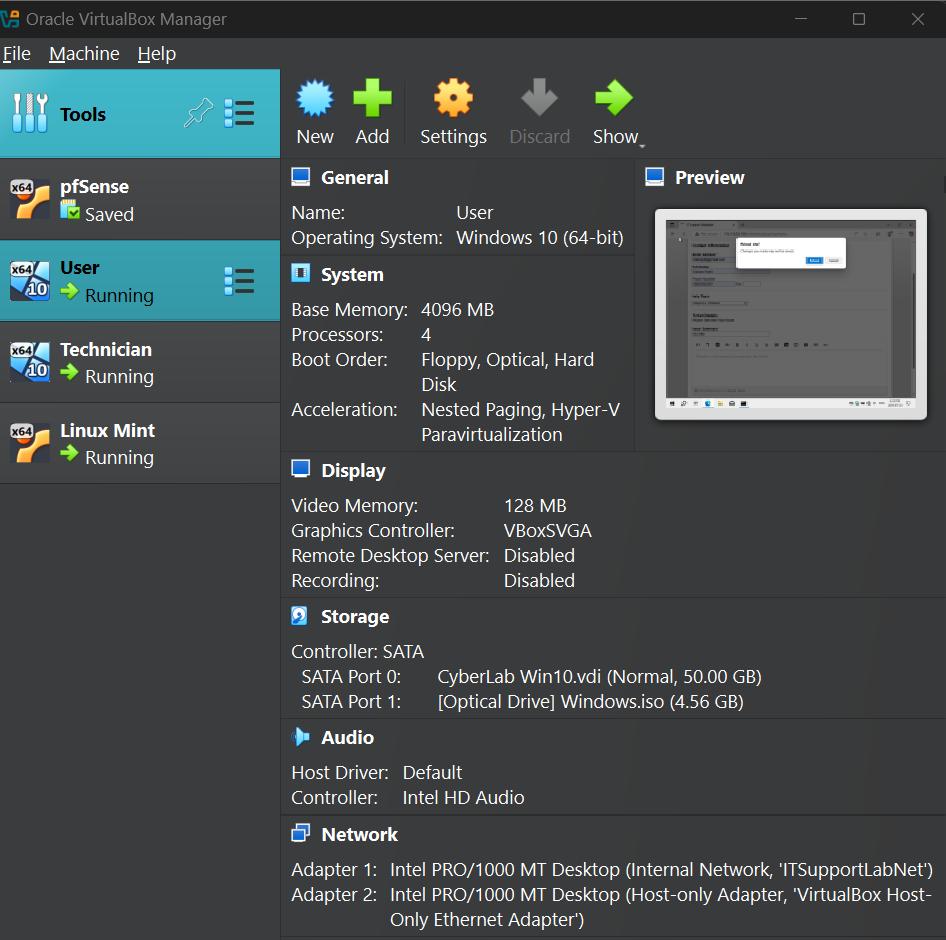Image resolution: width=946 pixels, height=940 pixels.
Task: Select the Linux Mint virtual machine
Action: 140,443
